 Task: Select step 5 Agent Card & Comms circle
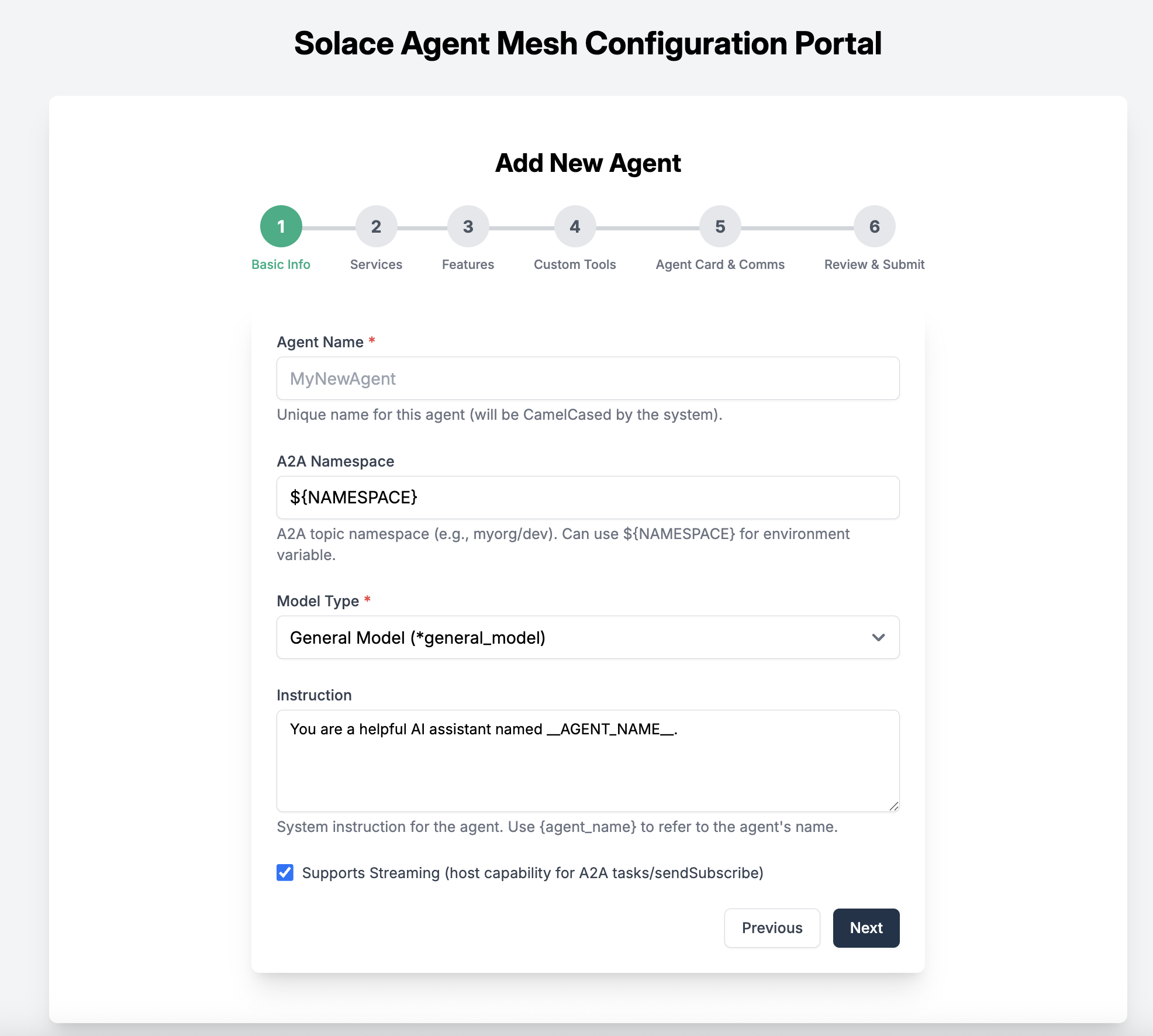[x=719, y=226]
